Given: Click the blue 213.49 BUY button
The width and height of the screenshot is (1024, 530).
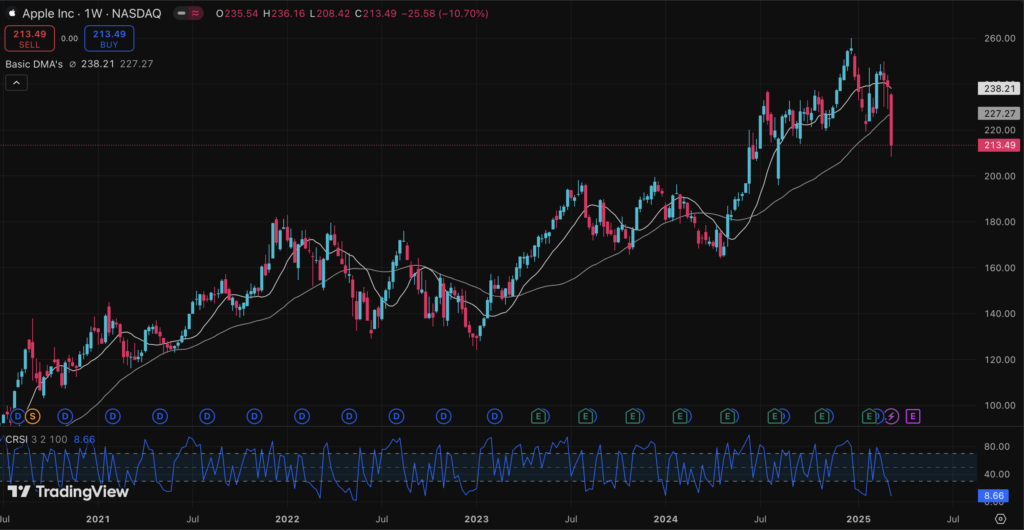Looking at the screenshot, I should click(109, 39).
